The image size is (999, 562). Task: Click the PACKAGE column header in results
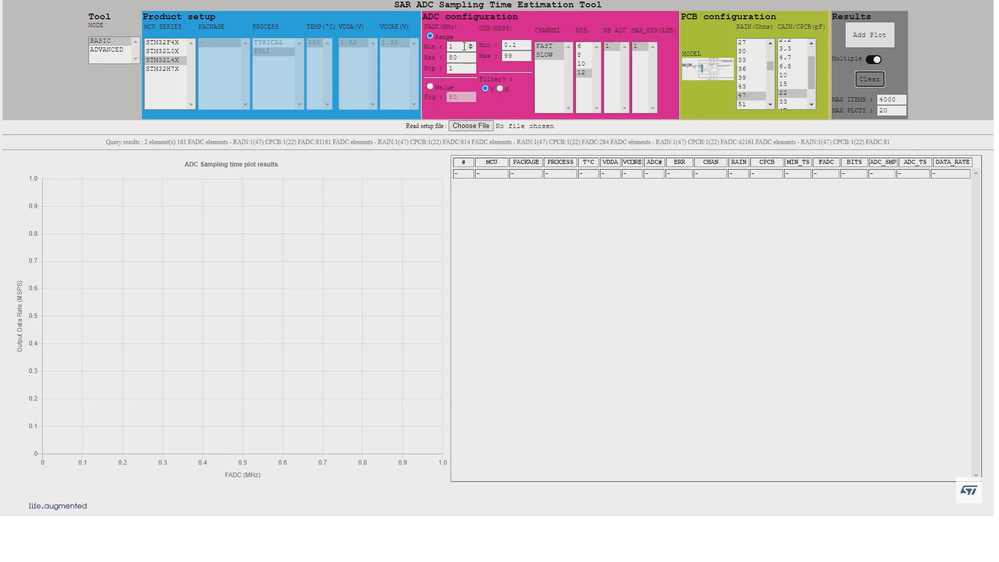pyautogui.click(x=526, y=162)
